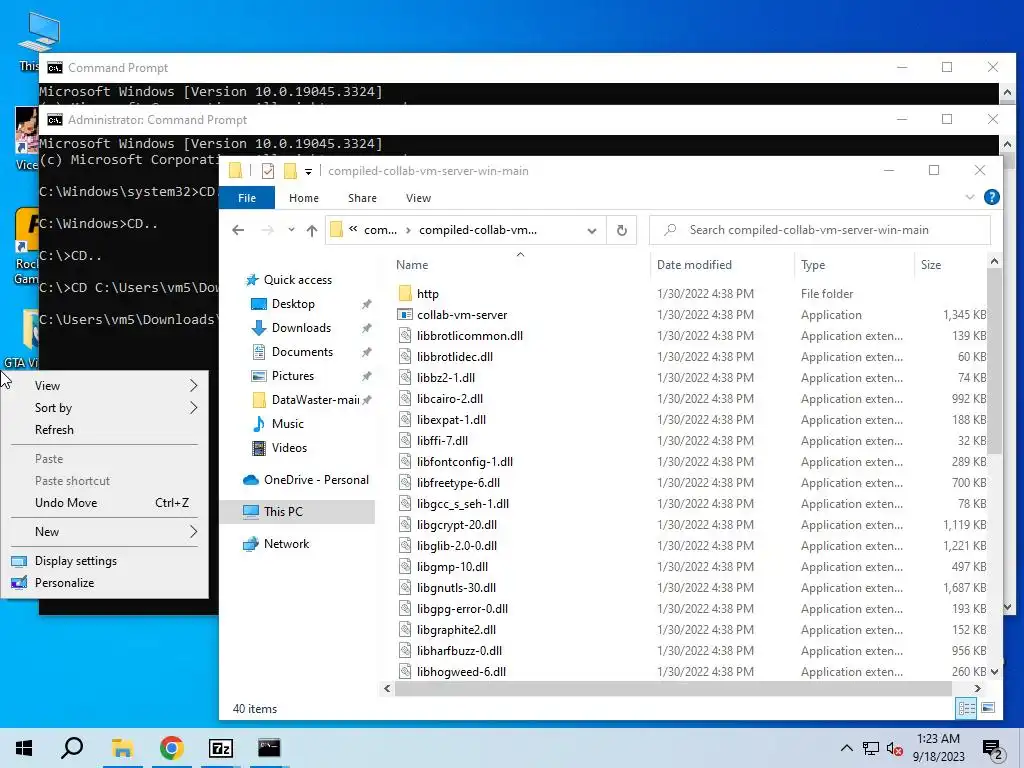Click the vertical scrollbar of the file list
Viewport: 1024px width, 768px height.
(994, 360)
